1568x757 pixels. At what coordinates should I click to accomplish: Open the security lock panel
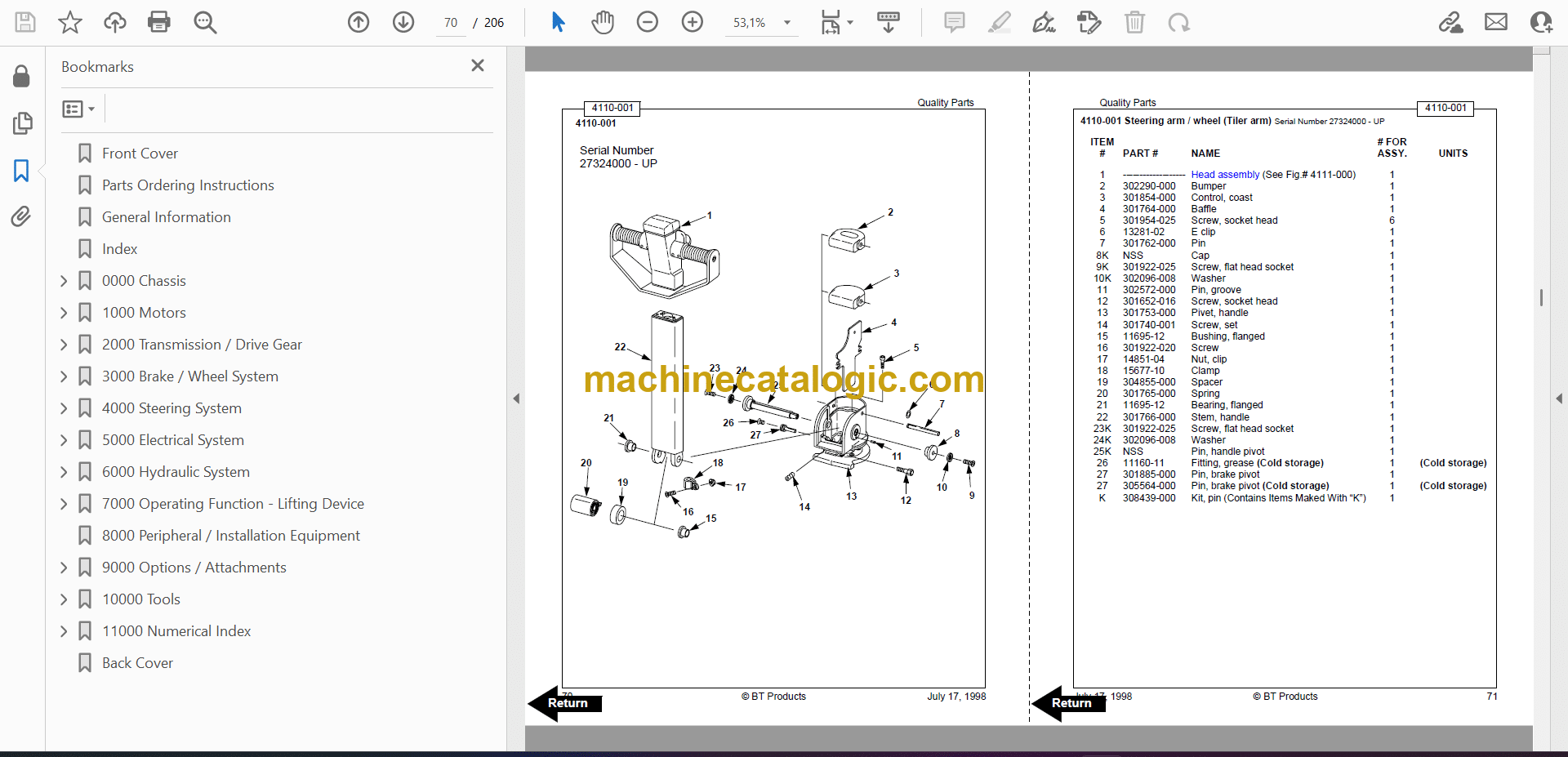click(22, 77)
